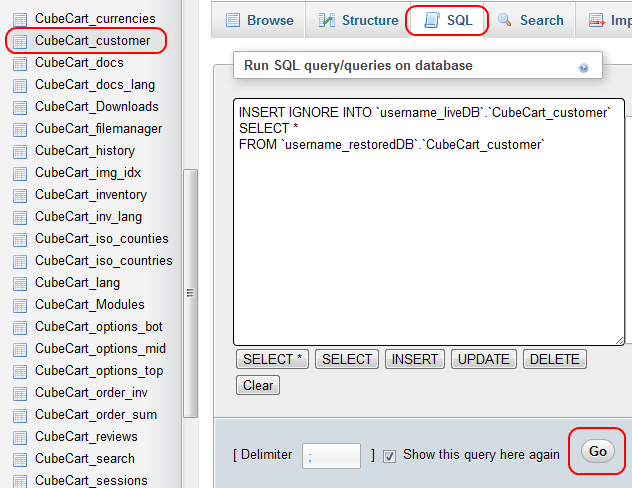Viewport: 632px width, 488px height.
Task: Insert SELECT * template into query
Action: [272, 359]
